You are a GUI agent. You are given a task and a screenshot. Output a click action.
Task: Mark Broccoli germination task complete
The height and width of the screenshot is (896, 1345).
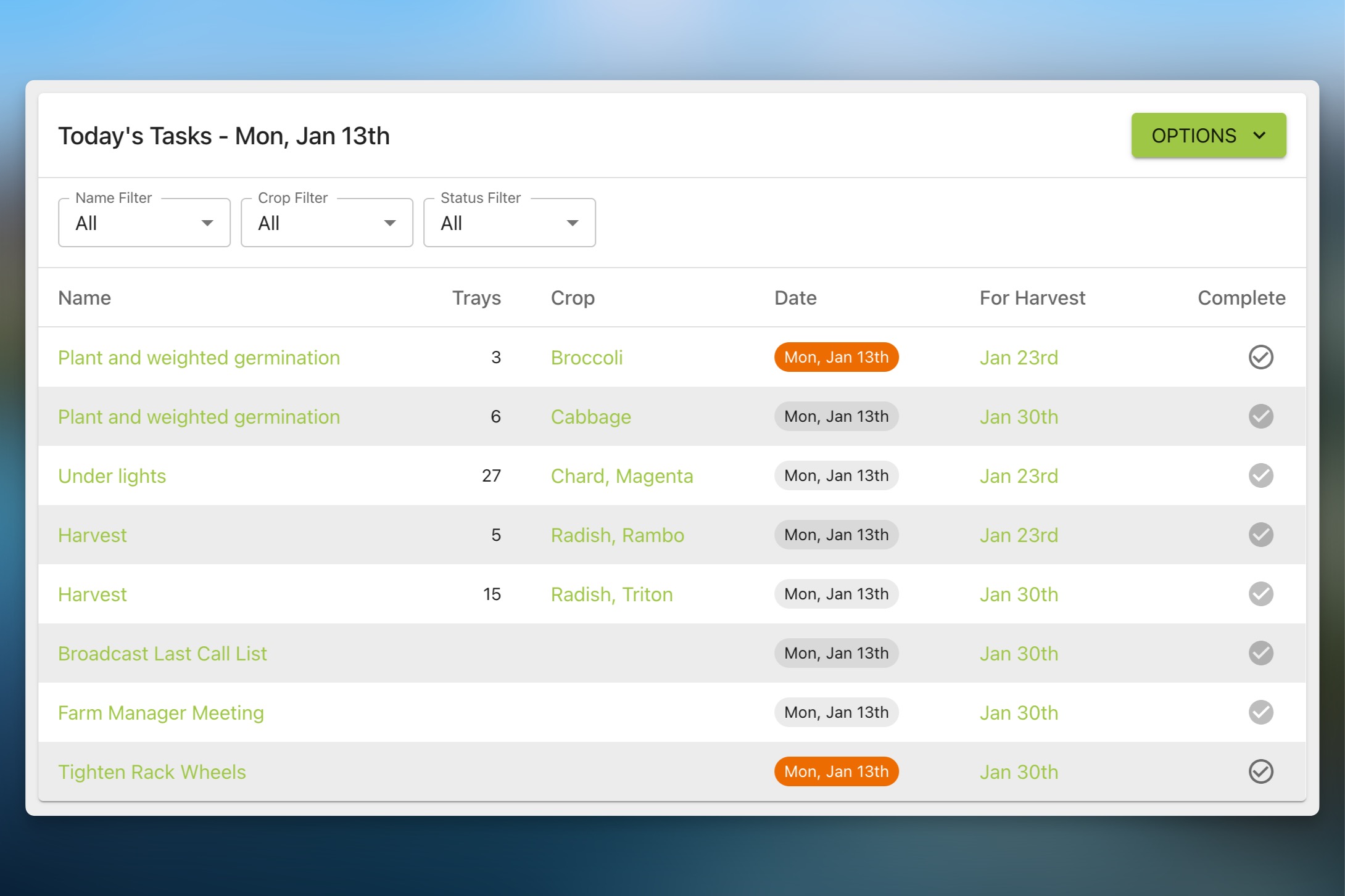tap(1260, 357)
